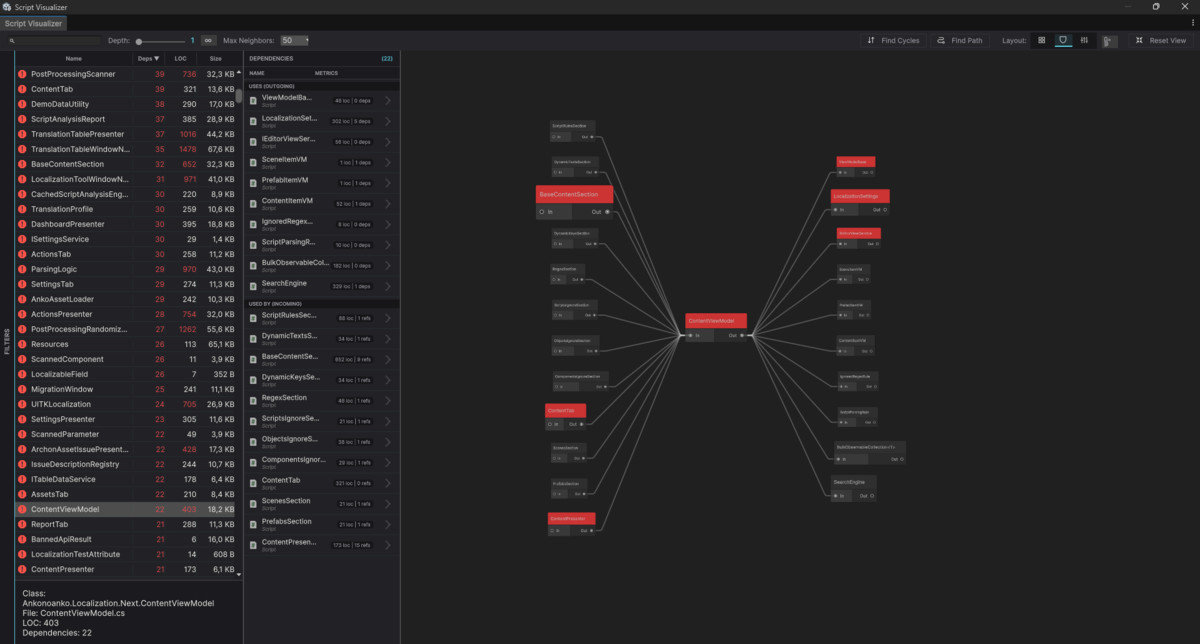Expand the chevron on DynamicKeysSe... row
1200x644 pixels.
388,379
